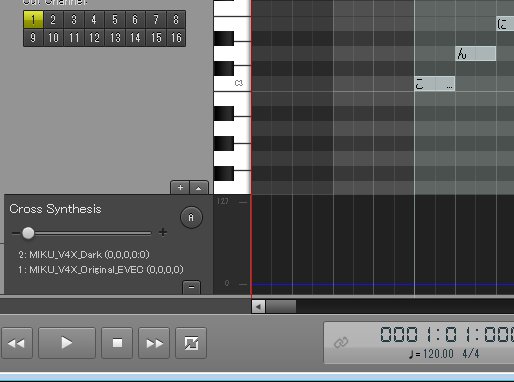Click the link chain icon beside time display
Image resolution: width=514 pixels, height=382 pixels.
tap(341, 342)
